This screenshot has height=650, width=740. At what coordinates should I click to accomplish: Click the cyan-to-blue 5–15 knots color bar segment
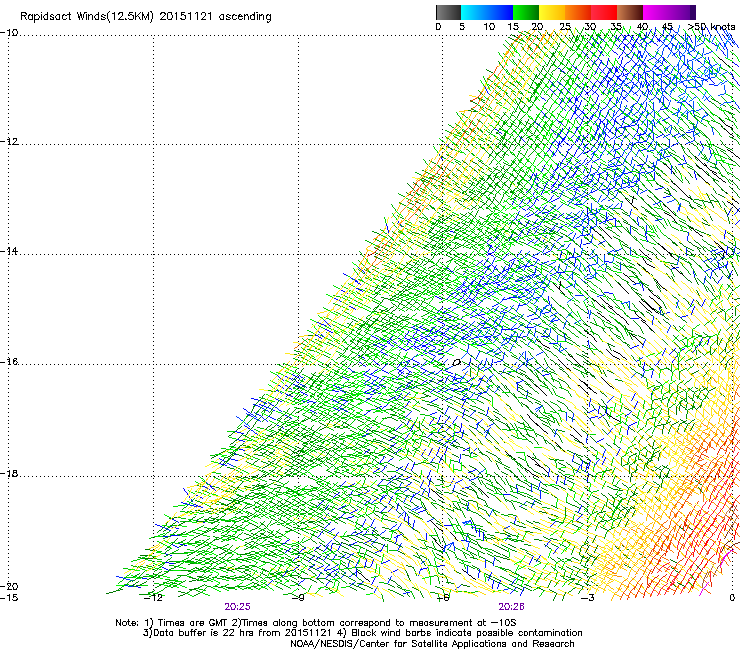coord(487,12)
